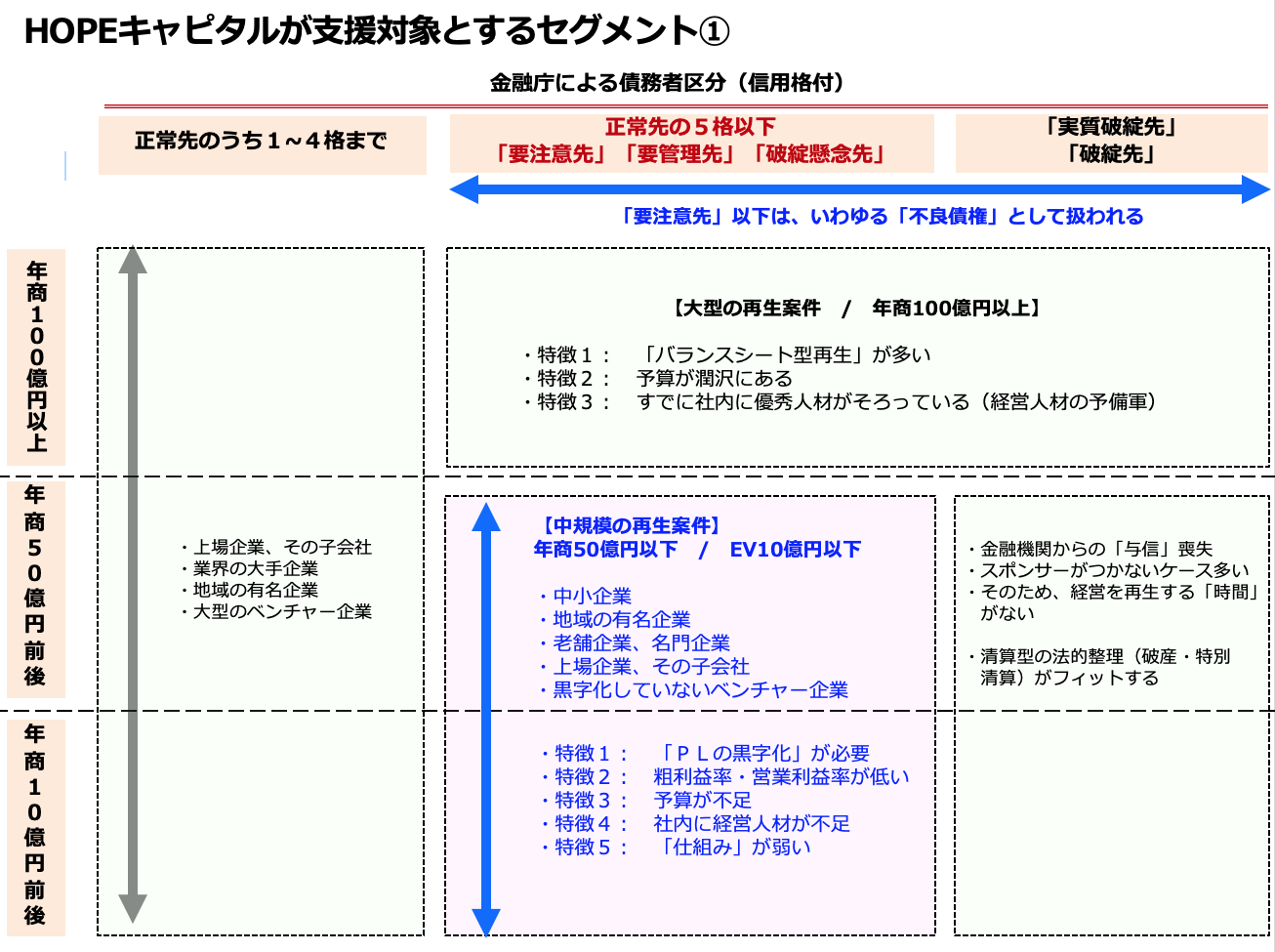Click the bullet 業界の大手企業

coord(249,568)
